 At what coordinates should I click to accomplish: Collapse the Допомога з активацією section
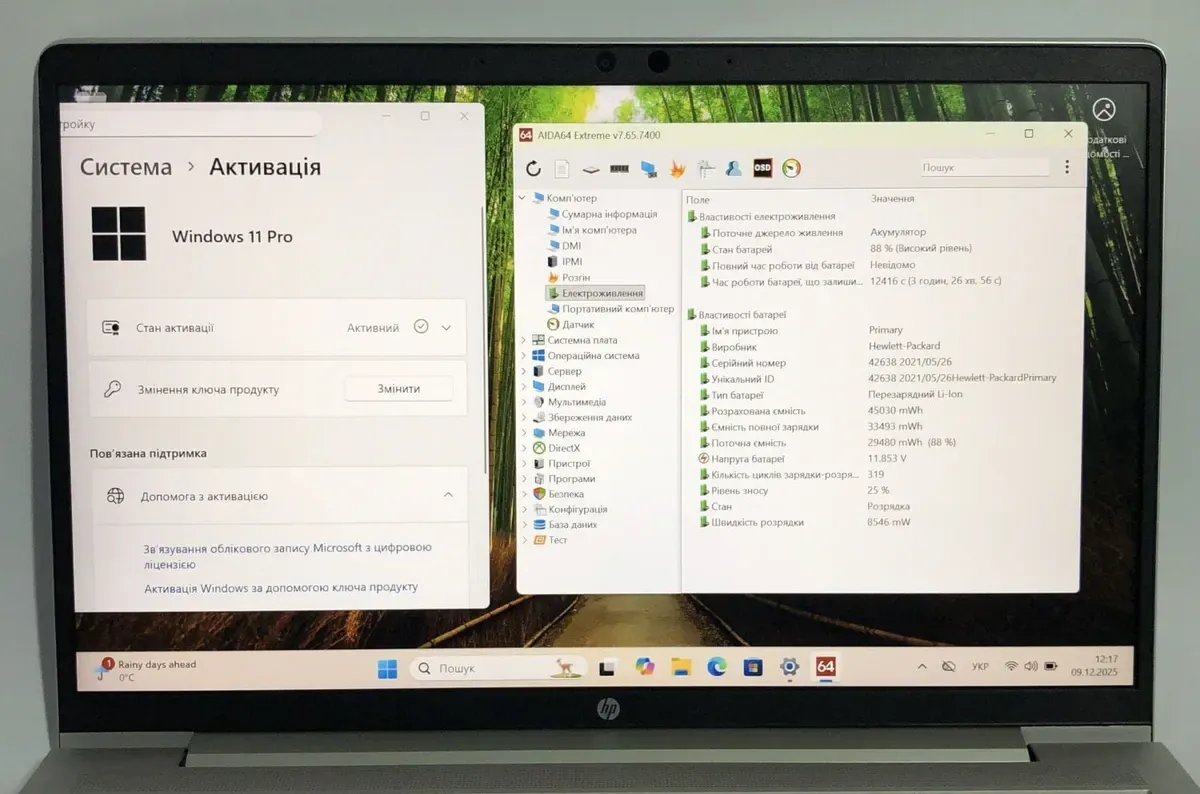click(448, 495)
